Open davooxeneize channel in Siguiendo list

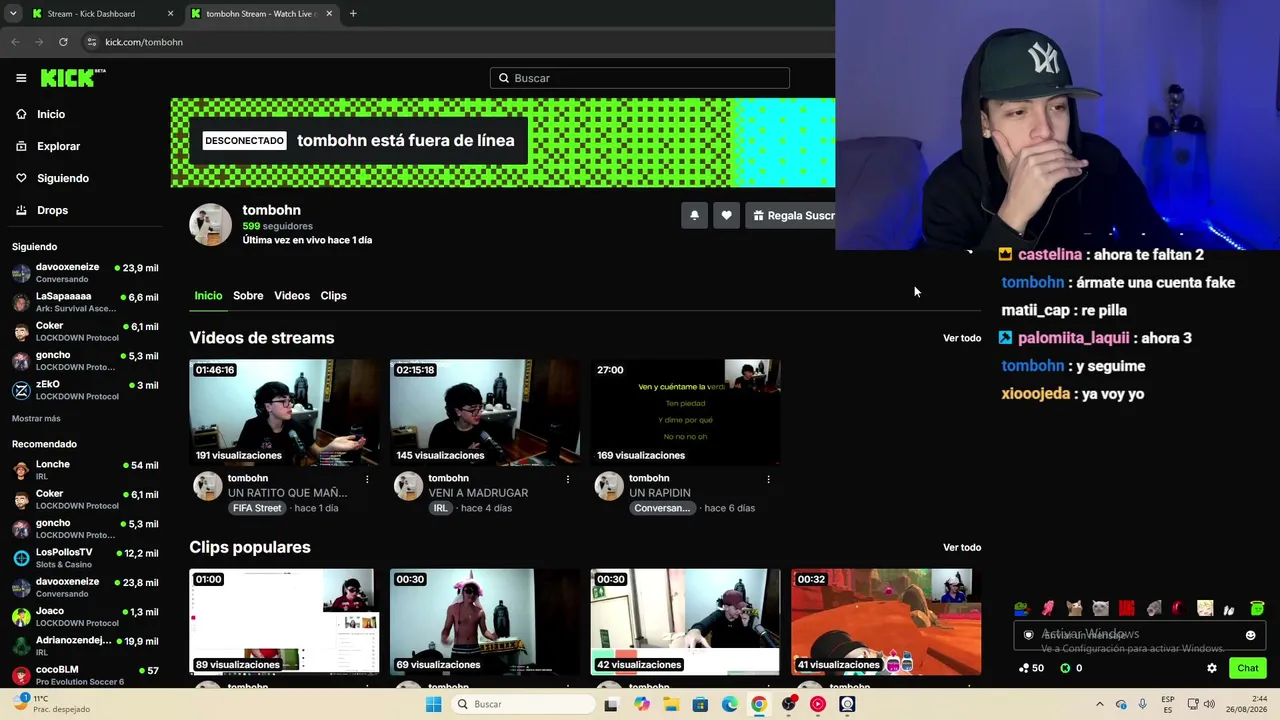pyautogui.click(x=85, y=273)
